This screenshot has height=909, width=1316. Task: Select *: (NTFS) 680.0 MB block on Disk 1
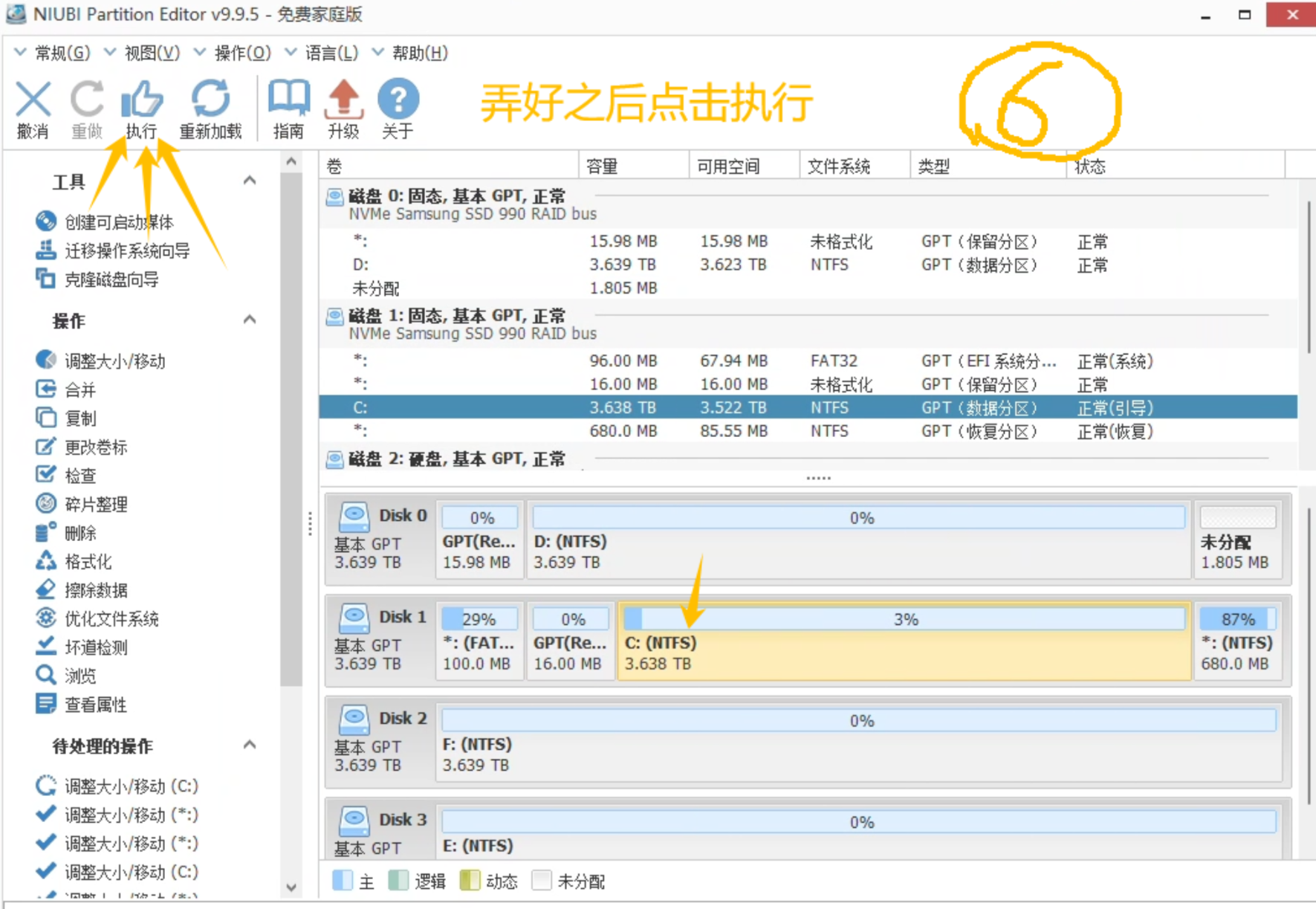click(x=1238, y=641)
